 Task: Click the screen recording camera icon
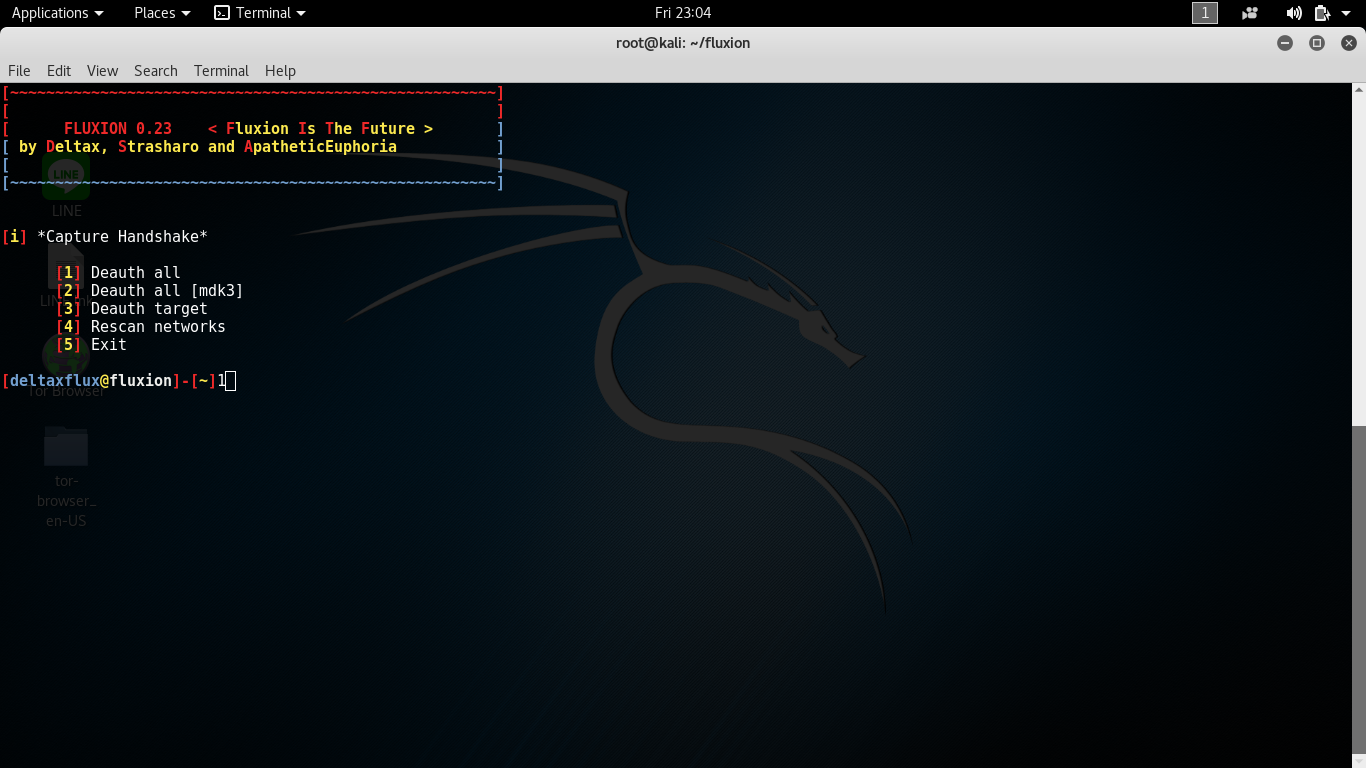click(1250, 13)
